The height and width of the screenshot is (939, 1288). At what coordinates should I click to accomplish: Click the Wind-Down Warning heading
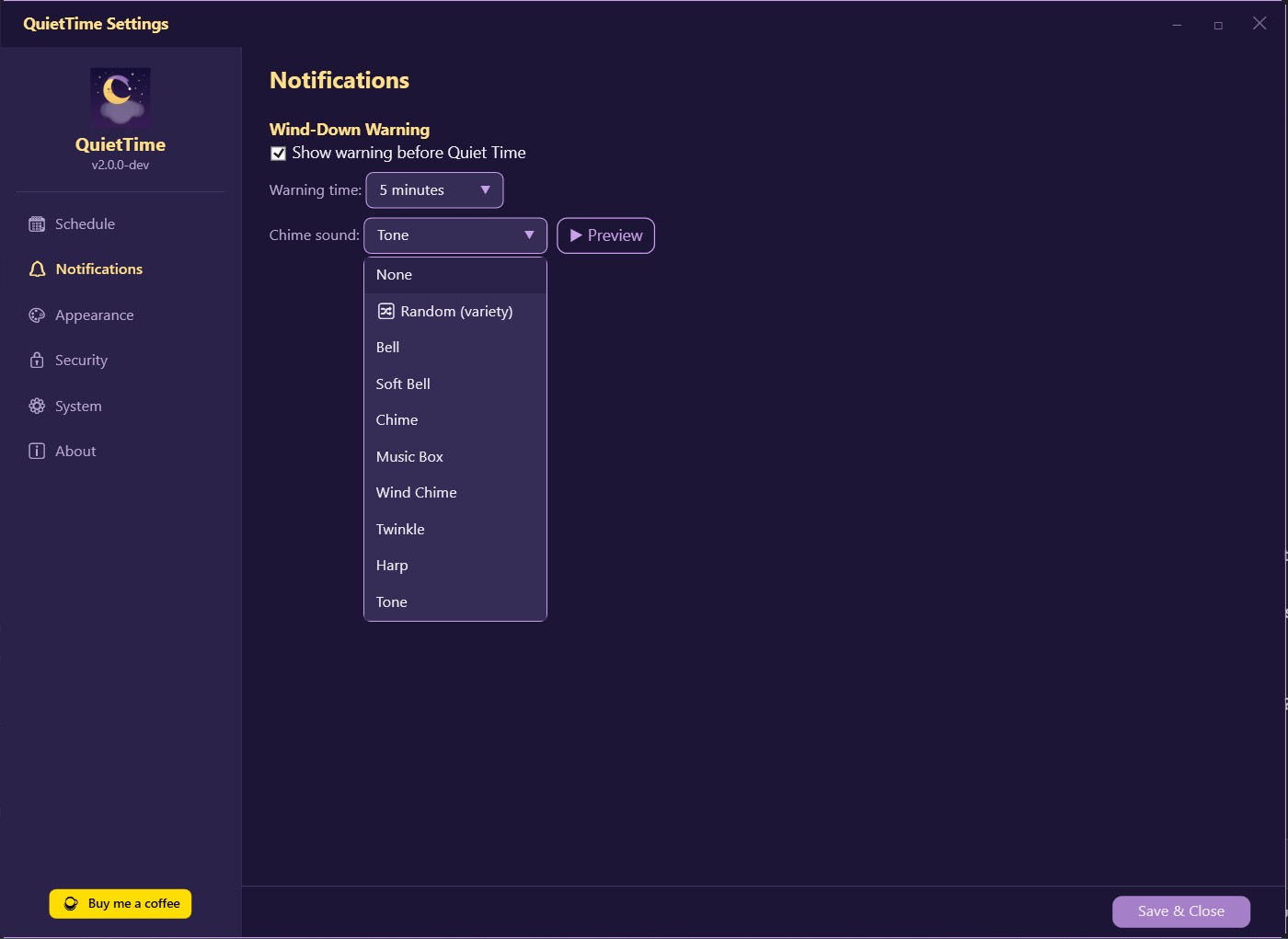pyautogui.click(x=349, y=130)
